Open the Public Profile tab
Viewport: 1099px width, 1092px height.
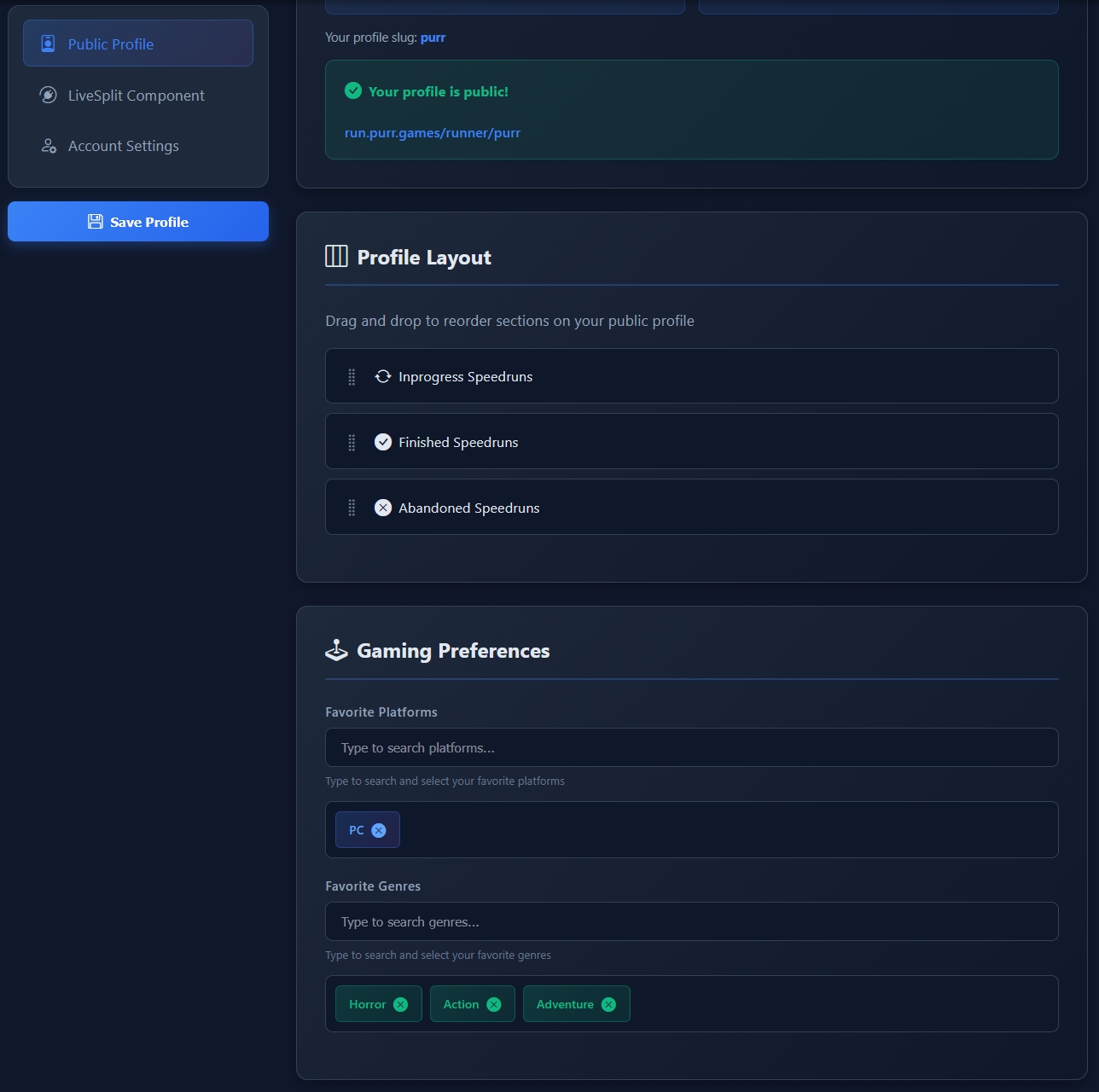click(x=138, y=44)
